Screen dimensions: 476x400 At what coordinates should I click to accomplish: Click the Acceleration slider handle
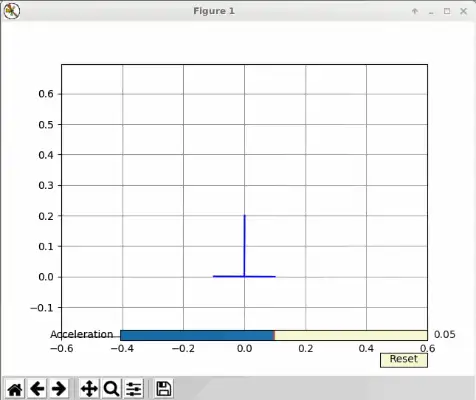[274, 335]
